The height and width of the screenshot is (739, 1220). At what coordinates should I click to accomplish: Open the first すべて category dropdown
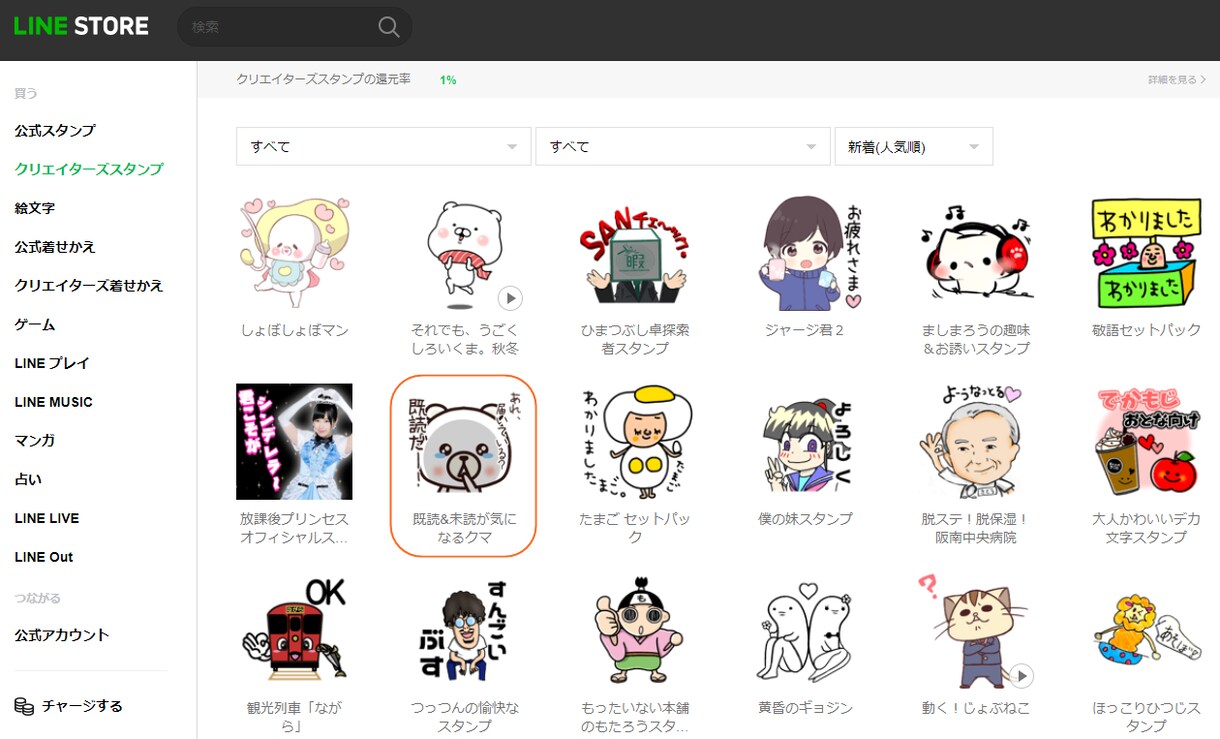click(x=384, y=146)
